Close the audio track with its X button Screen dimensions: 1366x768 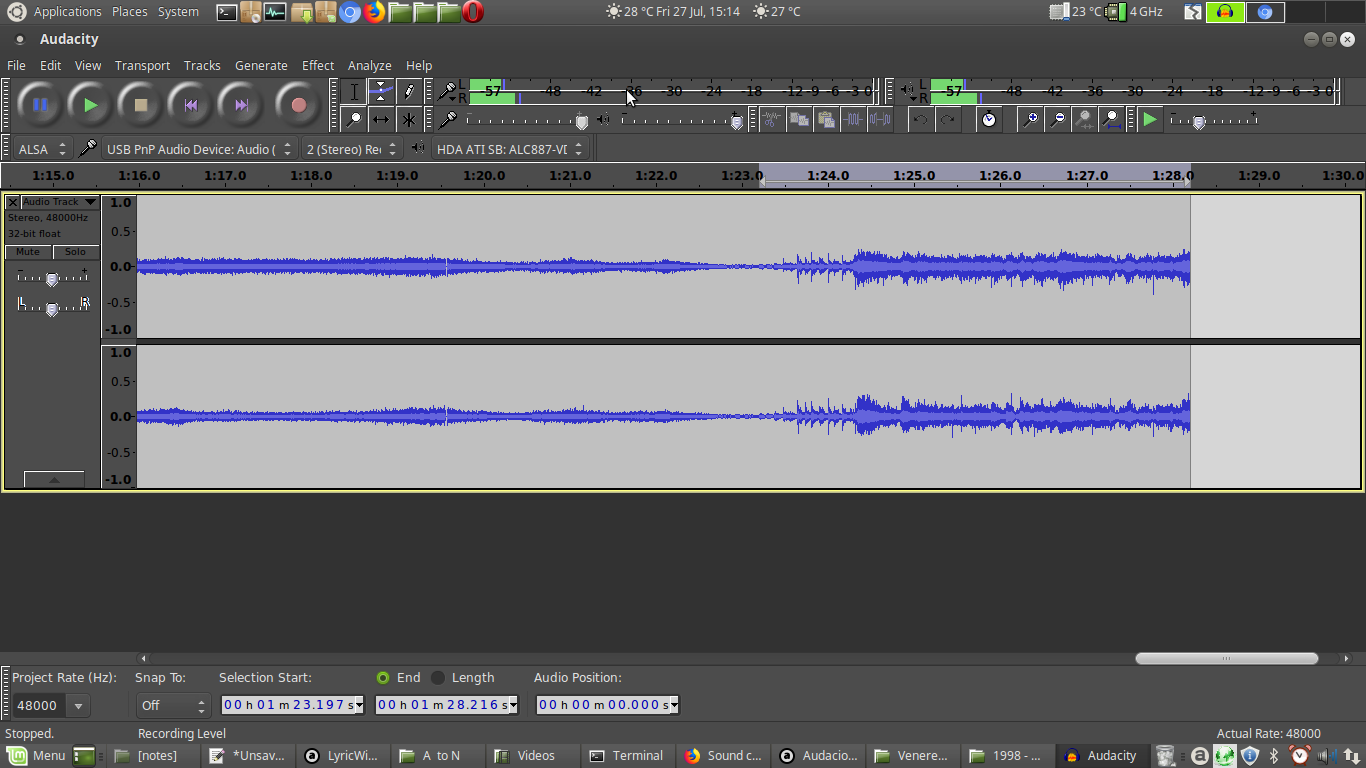[13, 202]
